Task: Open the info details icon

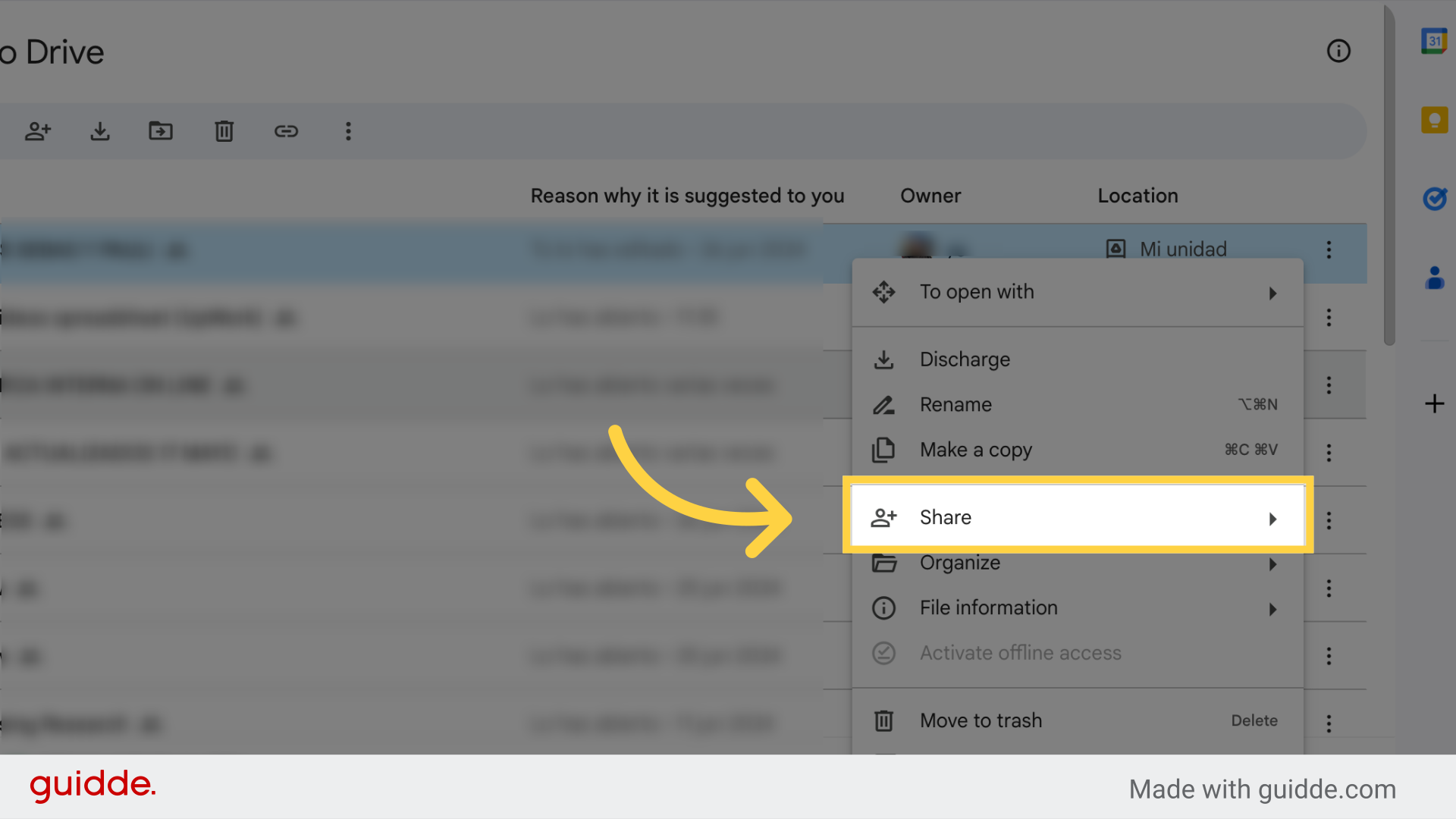Action: click(1338, 51)
